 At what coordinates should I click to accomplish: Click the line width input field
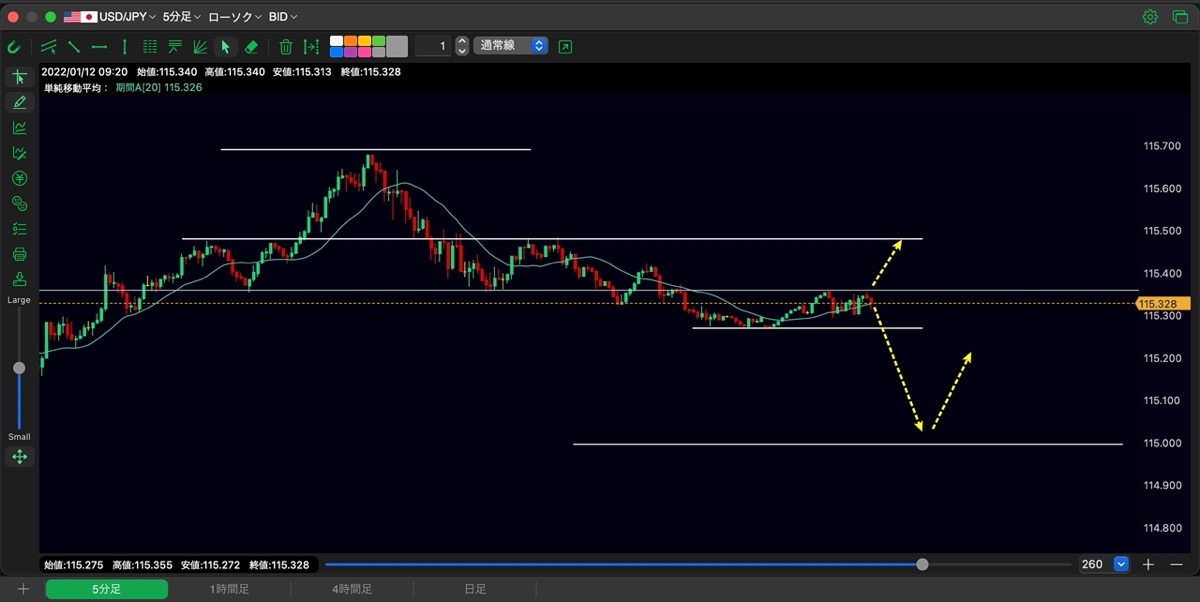(432, 46)
